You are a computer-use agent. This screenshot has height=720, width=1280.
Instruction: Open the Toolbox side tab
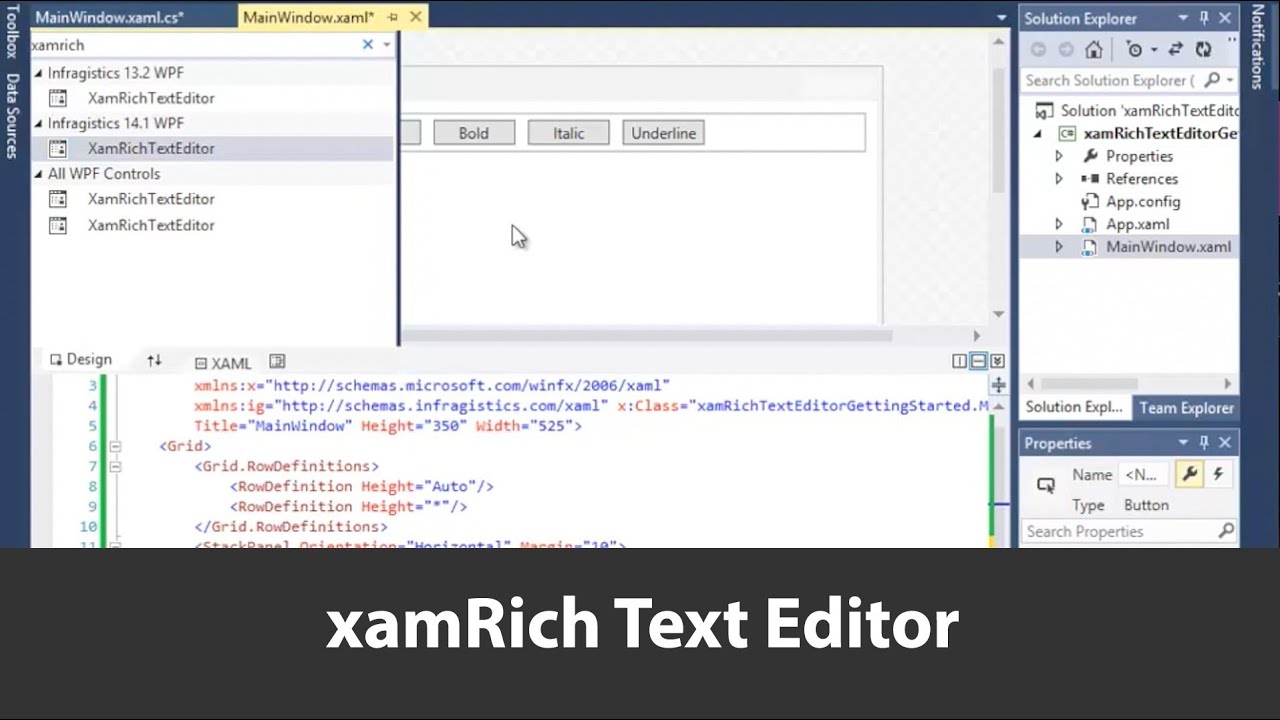[x=13, y=32]
